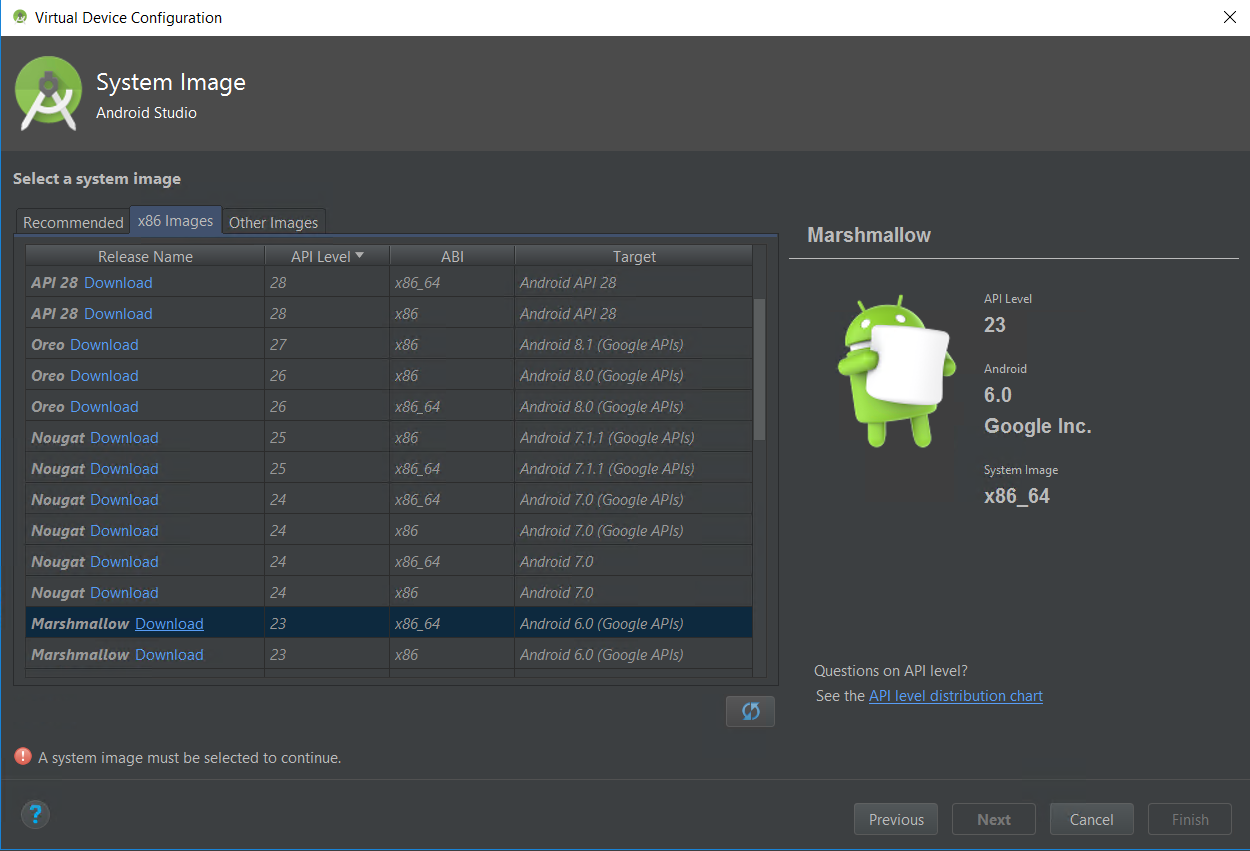
Task: Sort by the Release Name column header
Action: (x=145, y=257)
